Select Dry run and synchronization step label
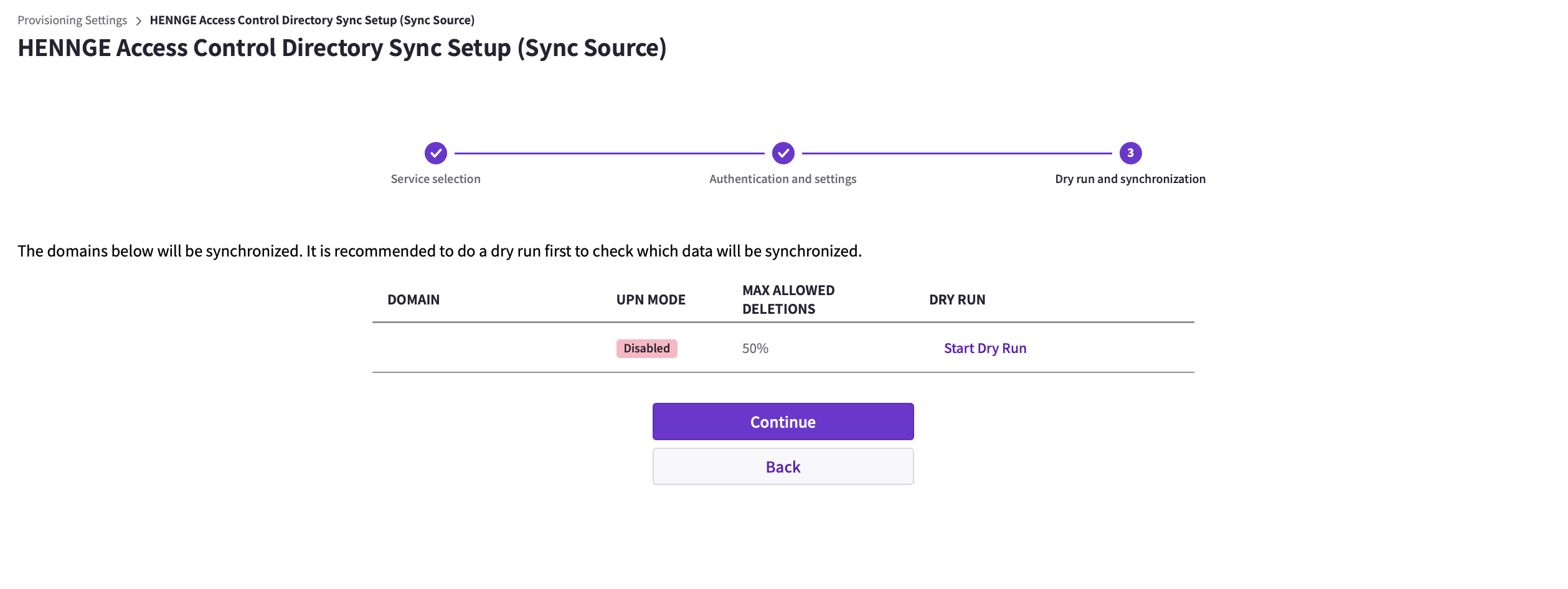This screenshot has width=1568, height=589. click(x=1130, y=179)
